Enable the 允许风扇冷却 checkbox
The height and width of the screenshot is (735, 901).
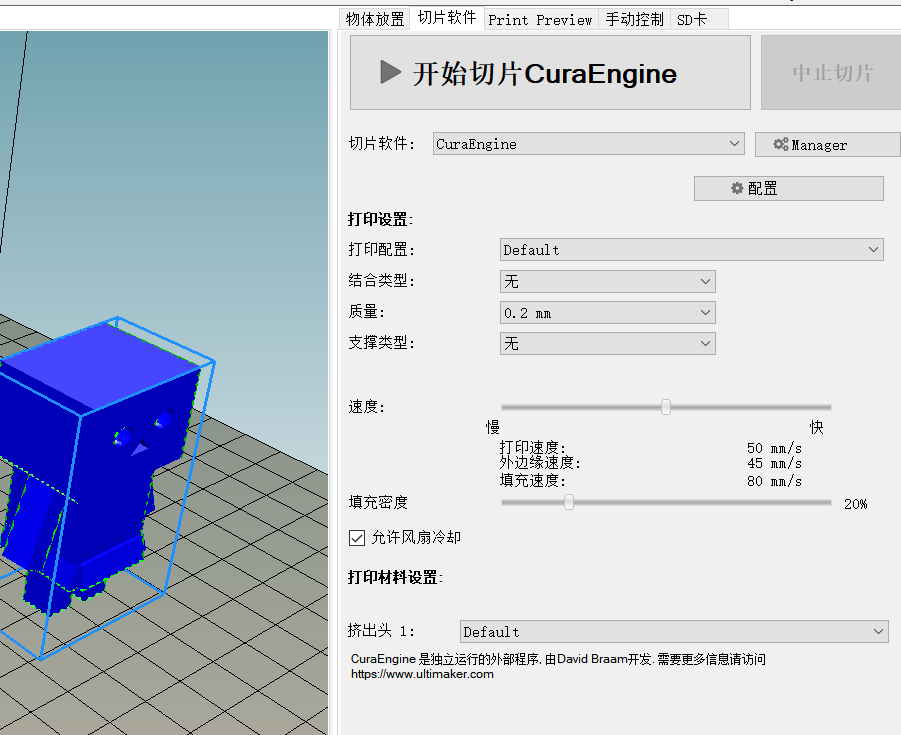(x=357, y=537)
